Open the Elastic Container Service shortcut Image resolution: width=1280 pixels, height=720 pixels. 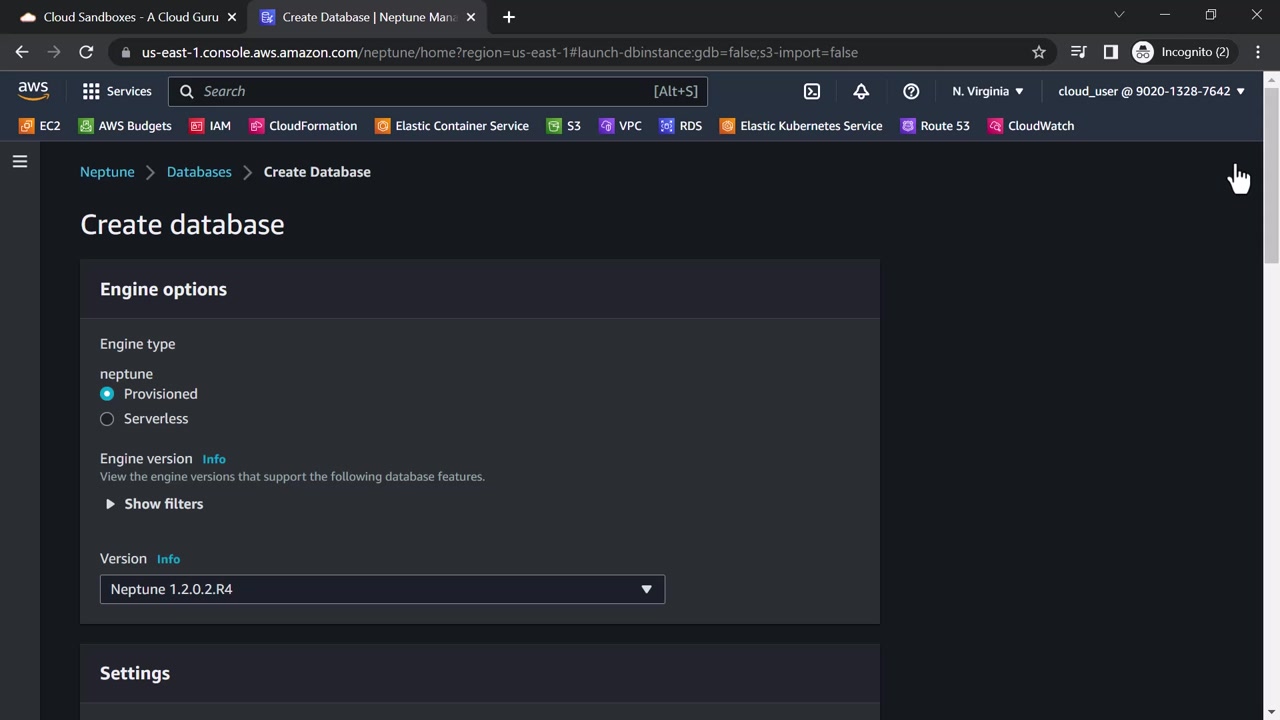(452, 126)
